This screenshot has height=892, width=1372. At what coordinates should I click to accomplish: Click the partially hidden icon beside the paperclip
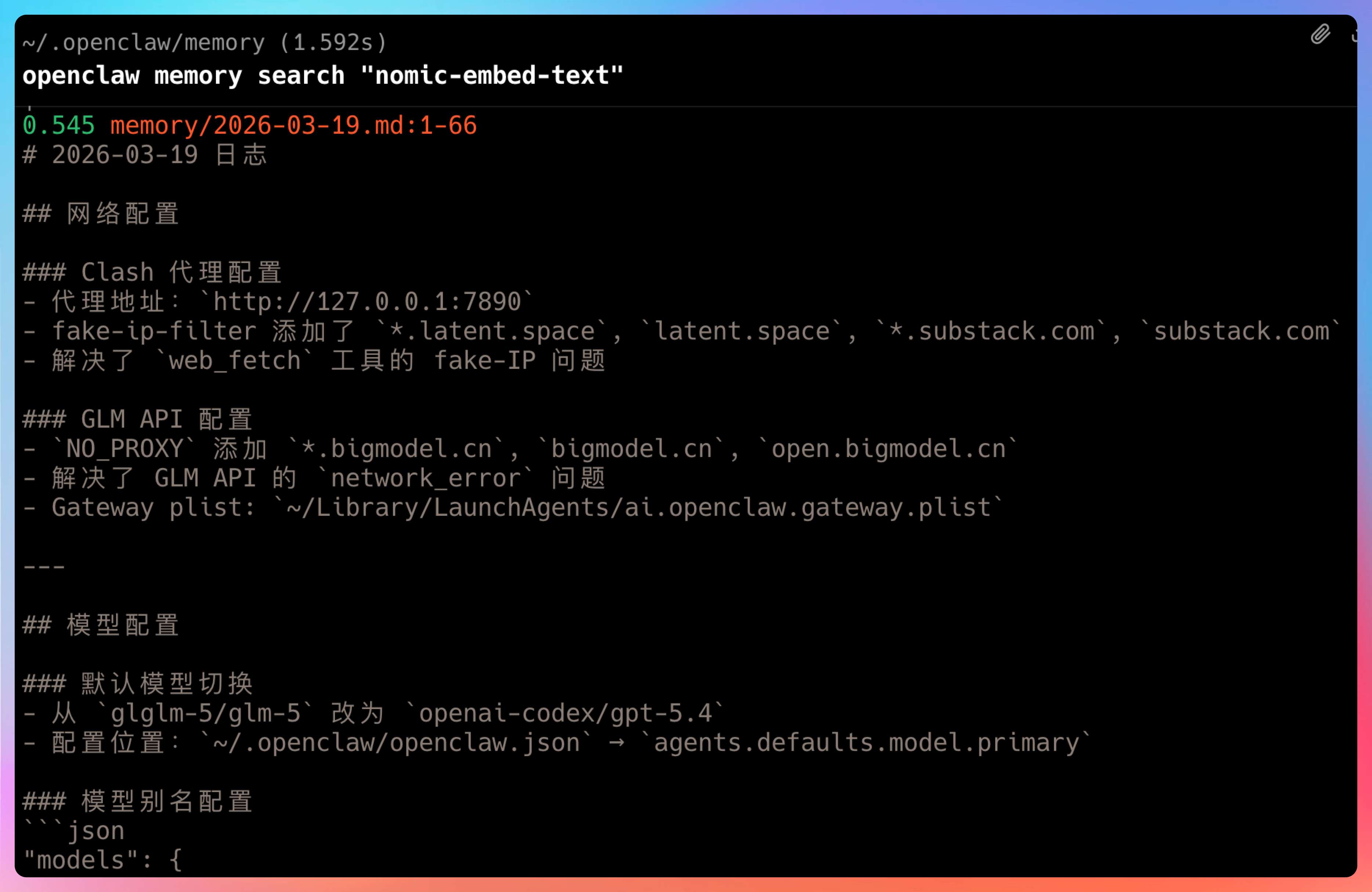point(1354,36)
